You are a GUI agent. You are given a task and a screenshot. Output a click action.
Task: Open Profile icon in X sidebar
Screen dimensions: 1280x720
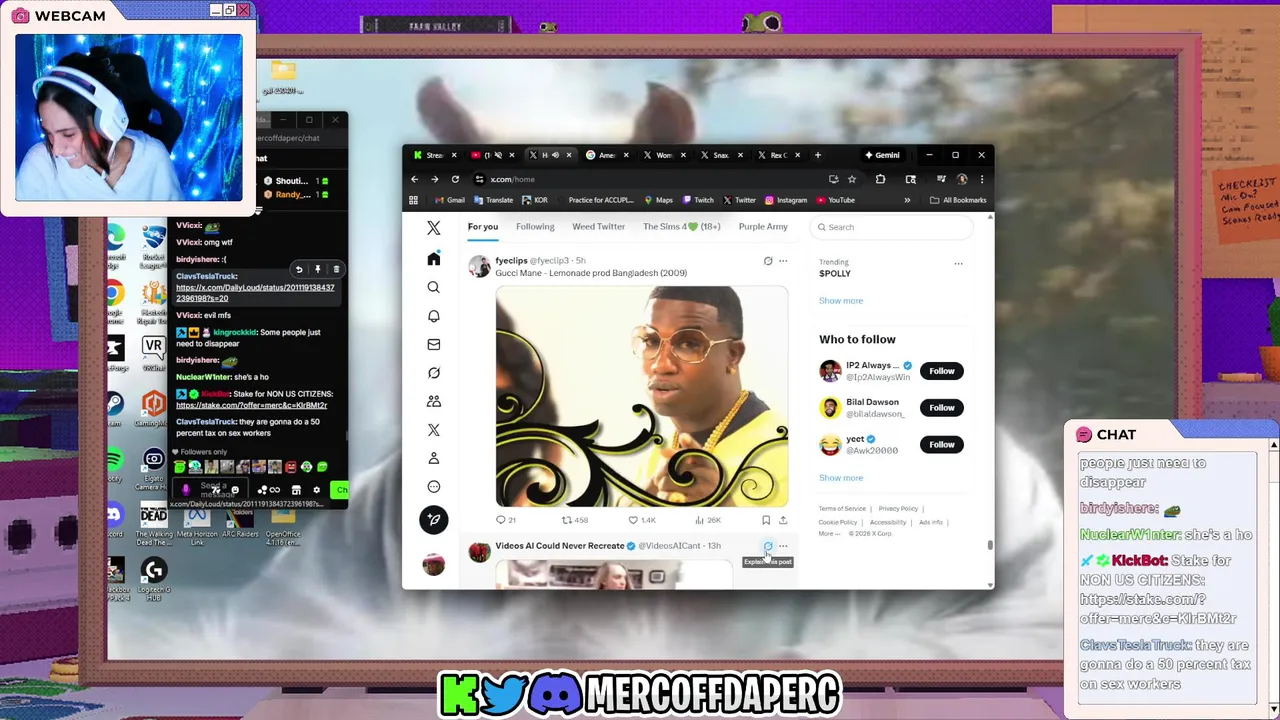pyautogui.click(x=434, y=458)
